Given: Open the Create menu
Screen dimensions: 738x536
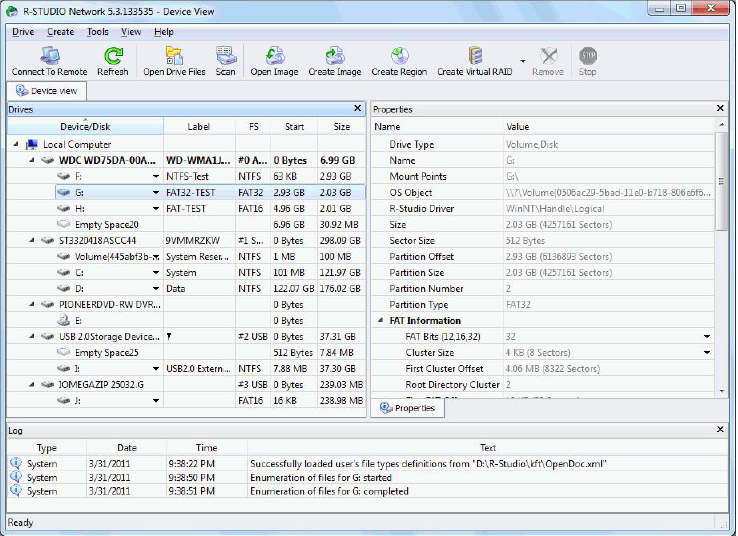Looking at the screenshot, I should 61,32.
